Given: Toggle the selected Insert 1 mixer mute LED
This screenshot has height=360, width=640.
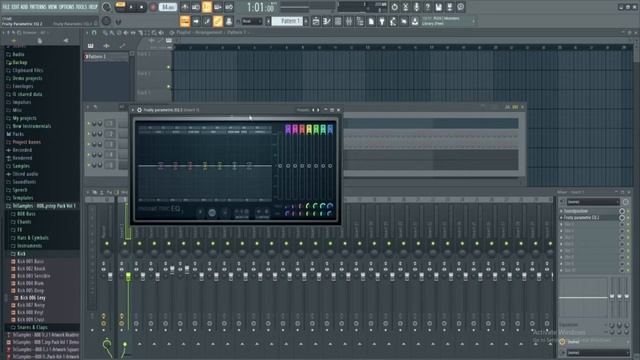Looking at the screenshot, I should [125, 244].
